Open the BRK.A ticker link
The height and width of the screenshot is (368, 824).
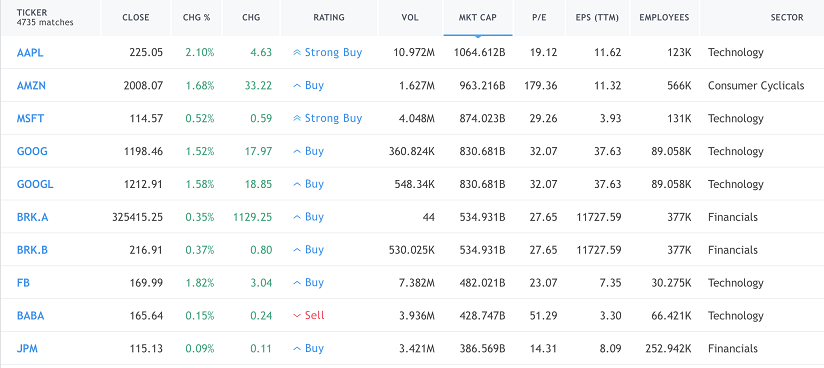[32, 217]
